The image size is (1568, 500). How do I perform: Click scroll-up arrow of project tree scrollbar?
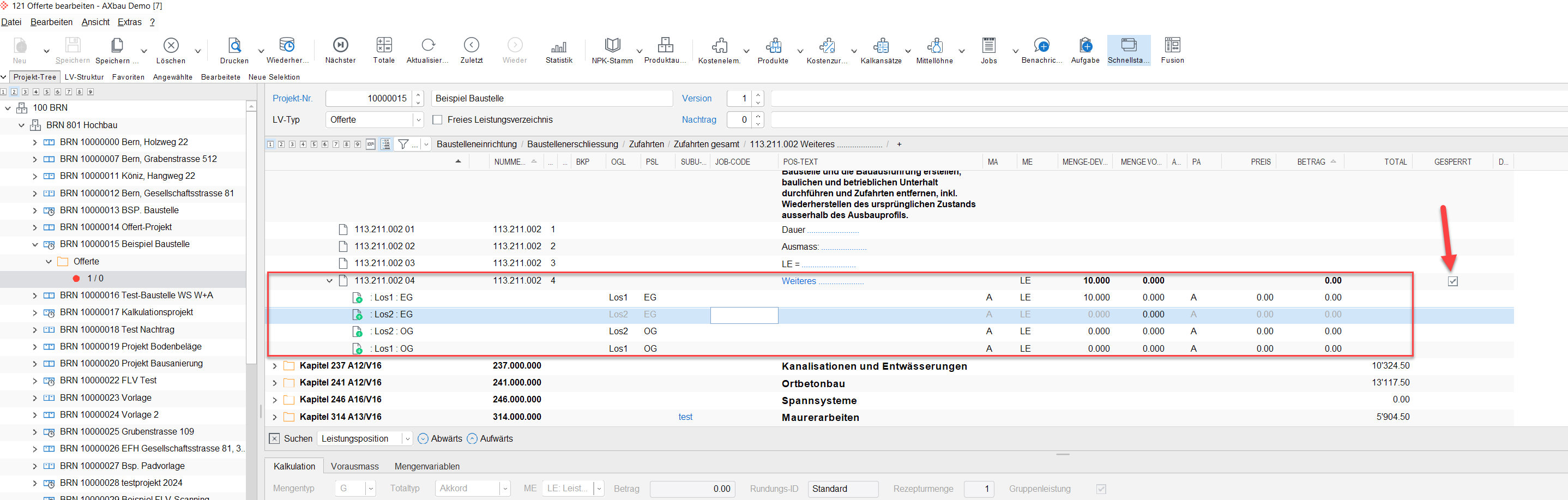(251, 106)
